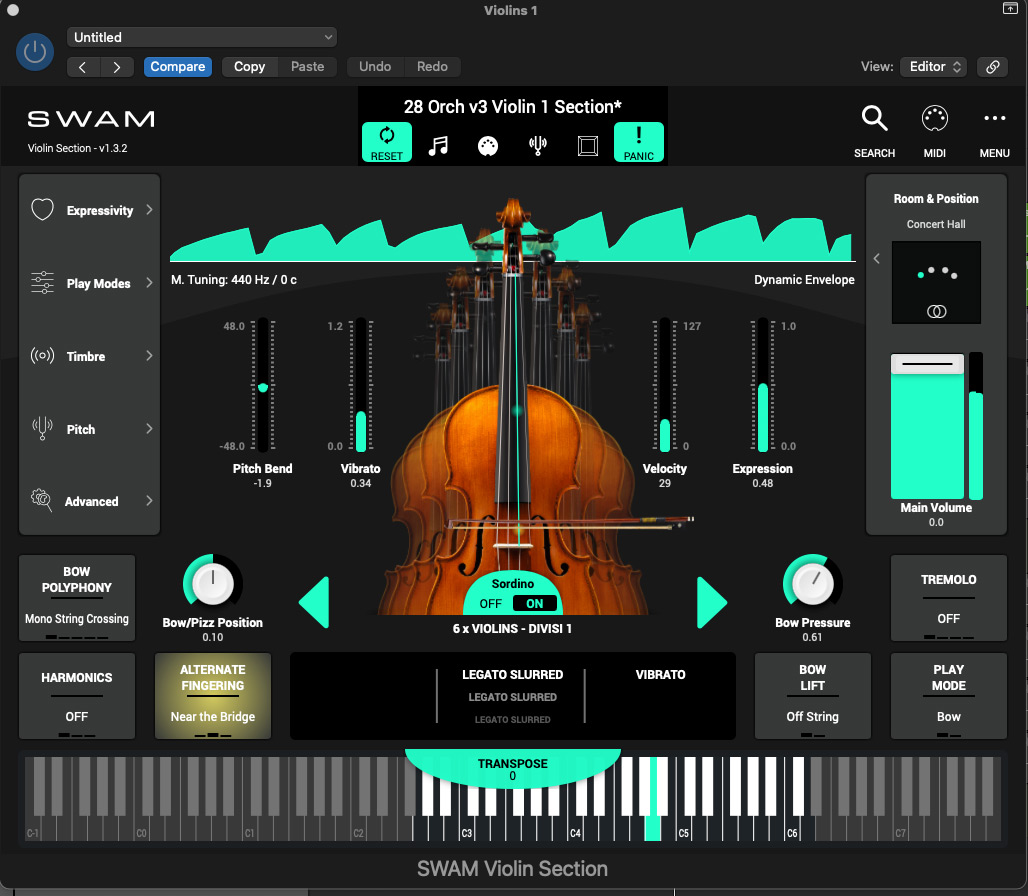Switch Sordino to OFF

(x=490, y=604)
